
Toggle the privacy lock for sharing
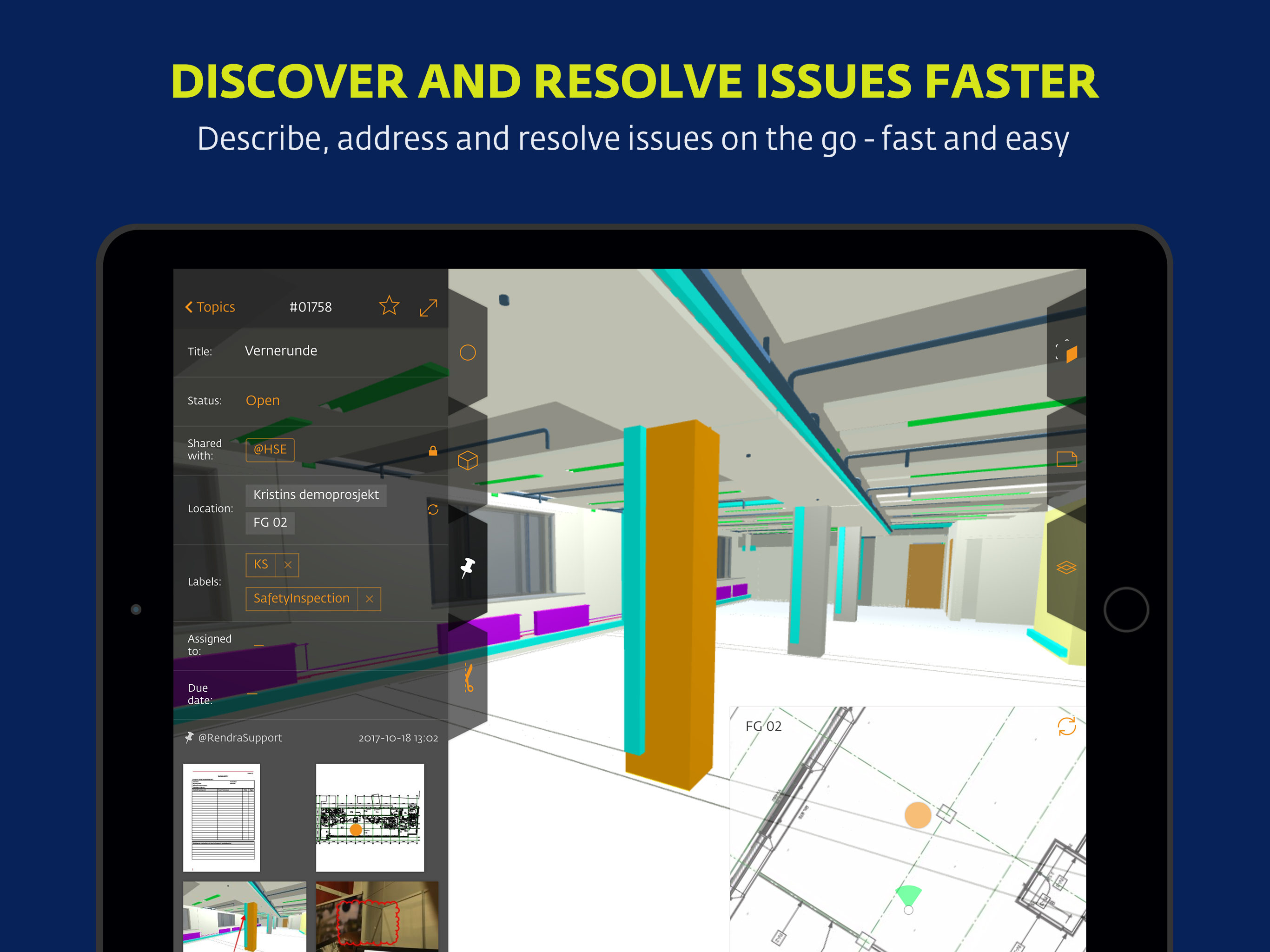433,451
